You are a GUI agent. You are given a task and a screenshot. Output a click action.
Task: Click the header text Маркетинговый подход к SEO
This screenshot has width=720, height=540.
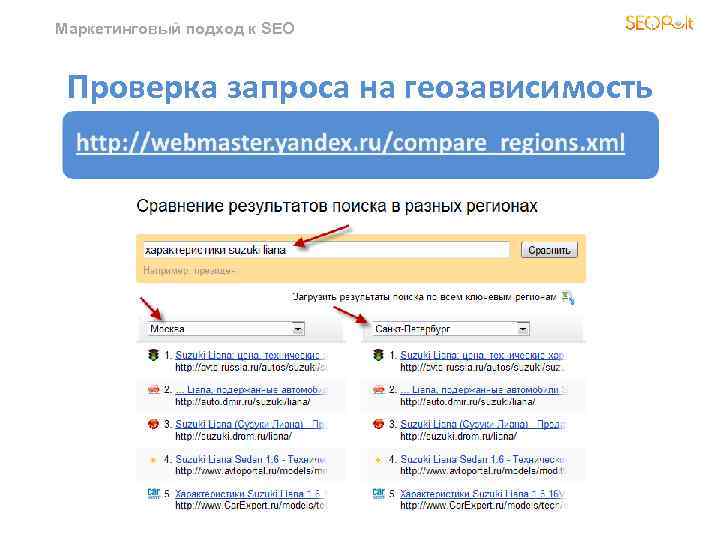click(174, 29)
